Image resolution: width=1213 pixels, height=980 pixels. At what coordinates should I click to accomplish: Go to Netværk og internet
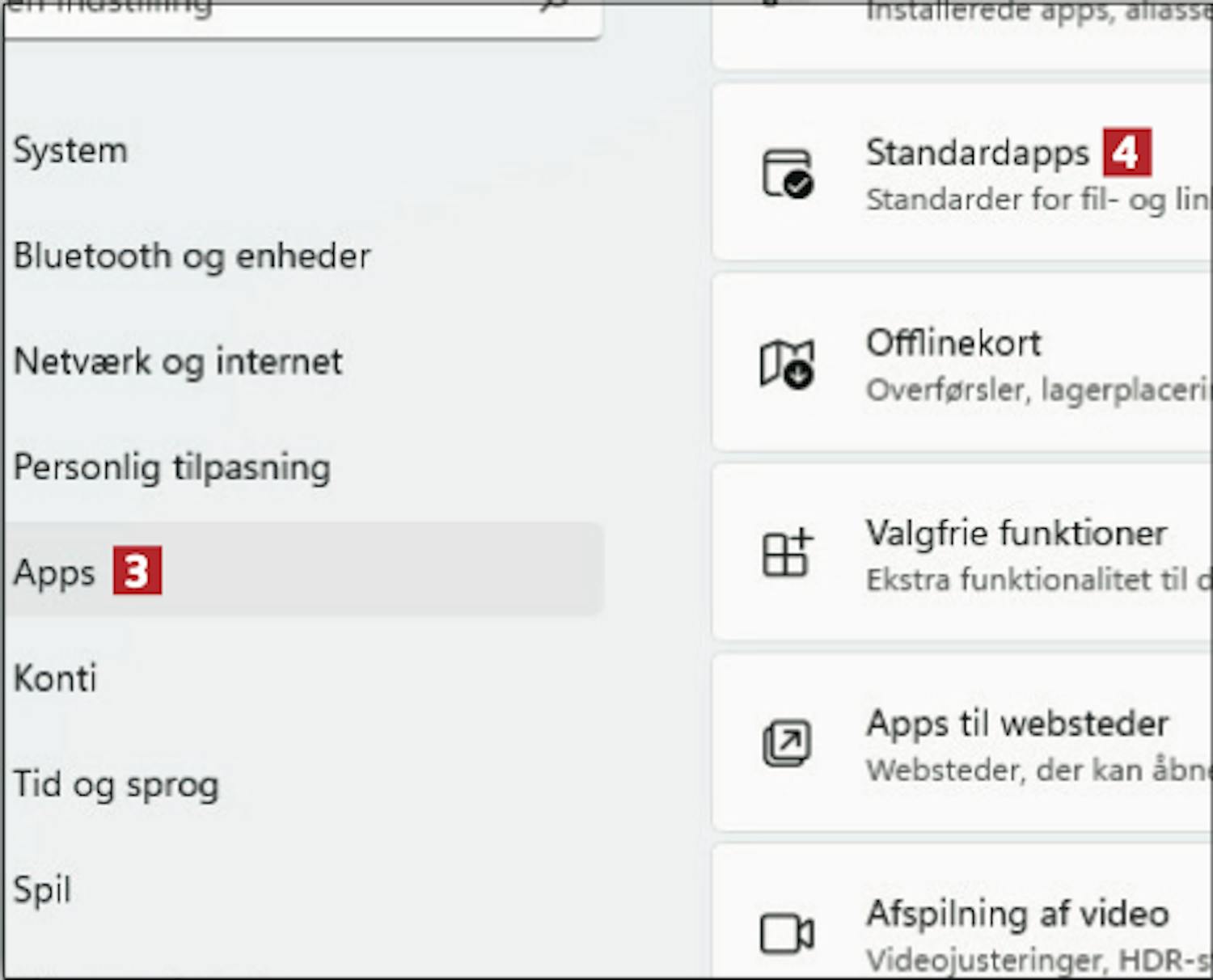tap(178, 361)
